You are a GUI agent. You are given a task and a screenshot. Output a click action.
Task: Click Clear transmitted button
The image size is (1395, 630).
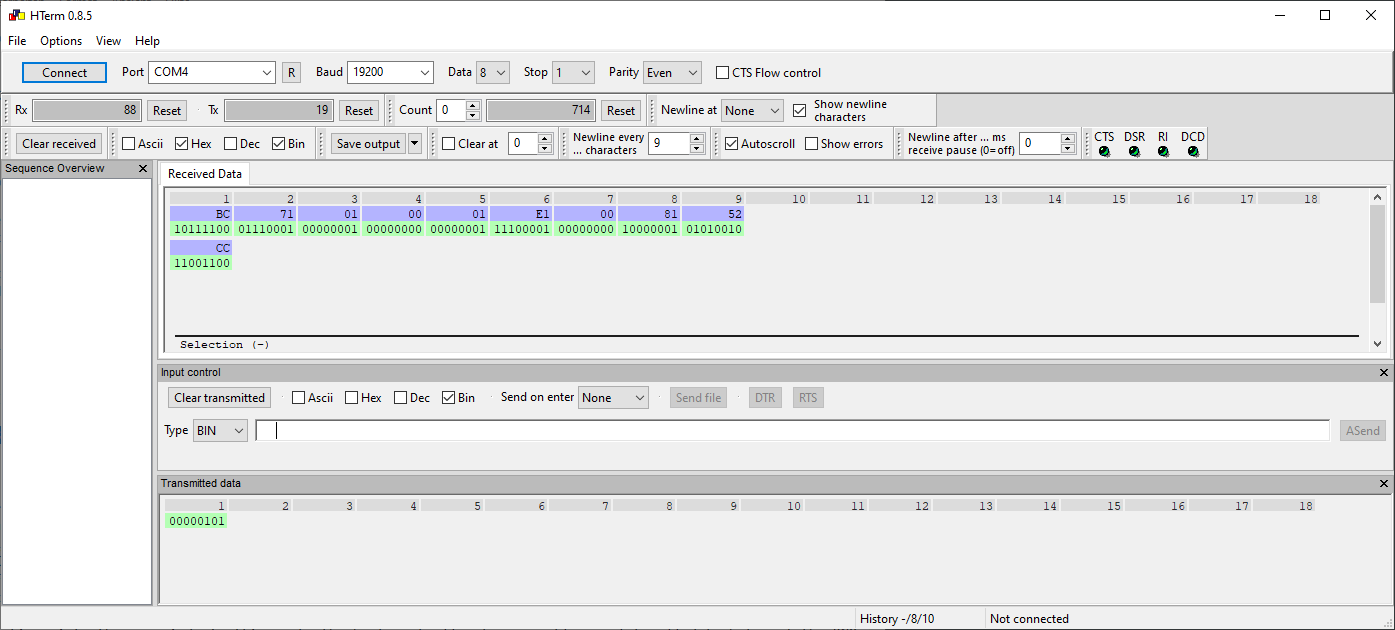220,398
